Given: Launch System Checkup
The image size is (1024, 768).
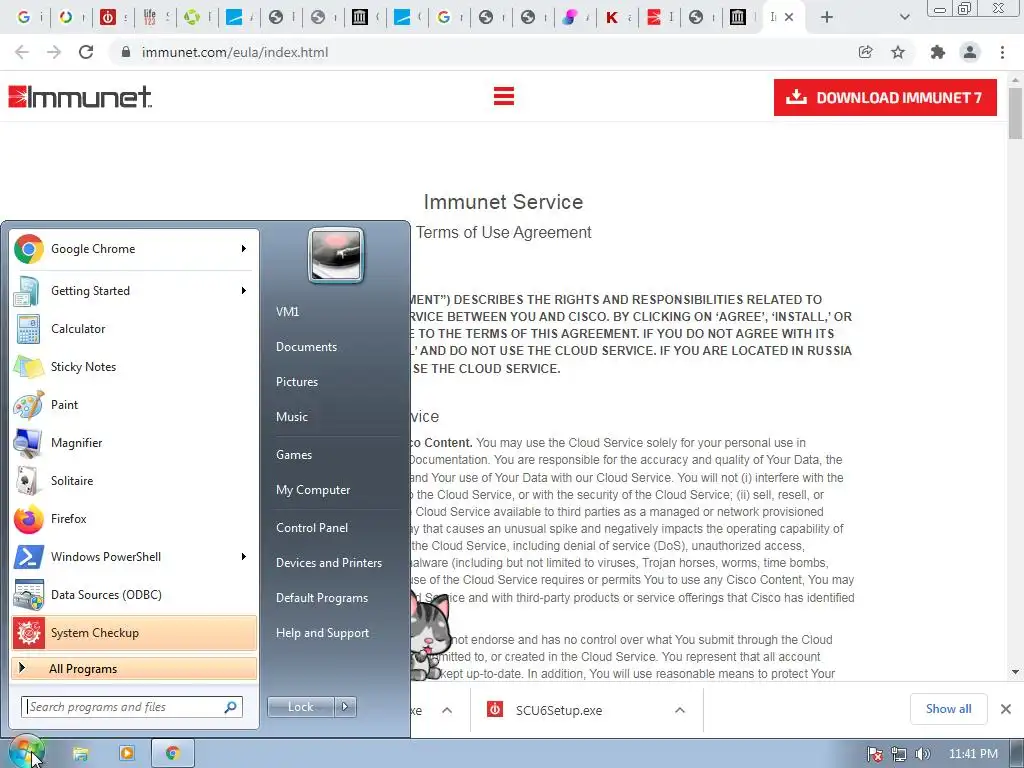Looking at the screenshot, I should point(134,632).
